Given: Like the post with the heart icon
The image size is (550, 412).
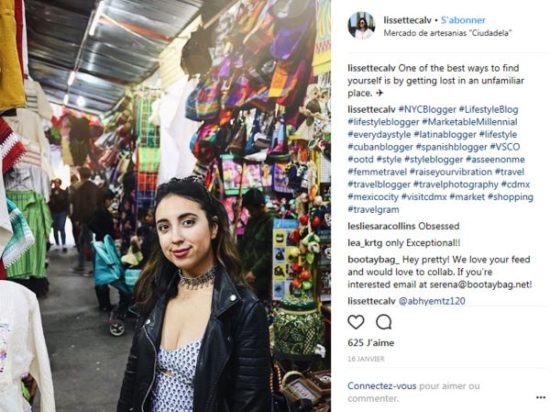Looking at the screenshot, I should (356, 322).
